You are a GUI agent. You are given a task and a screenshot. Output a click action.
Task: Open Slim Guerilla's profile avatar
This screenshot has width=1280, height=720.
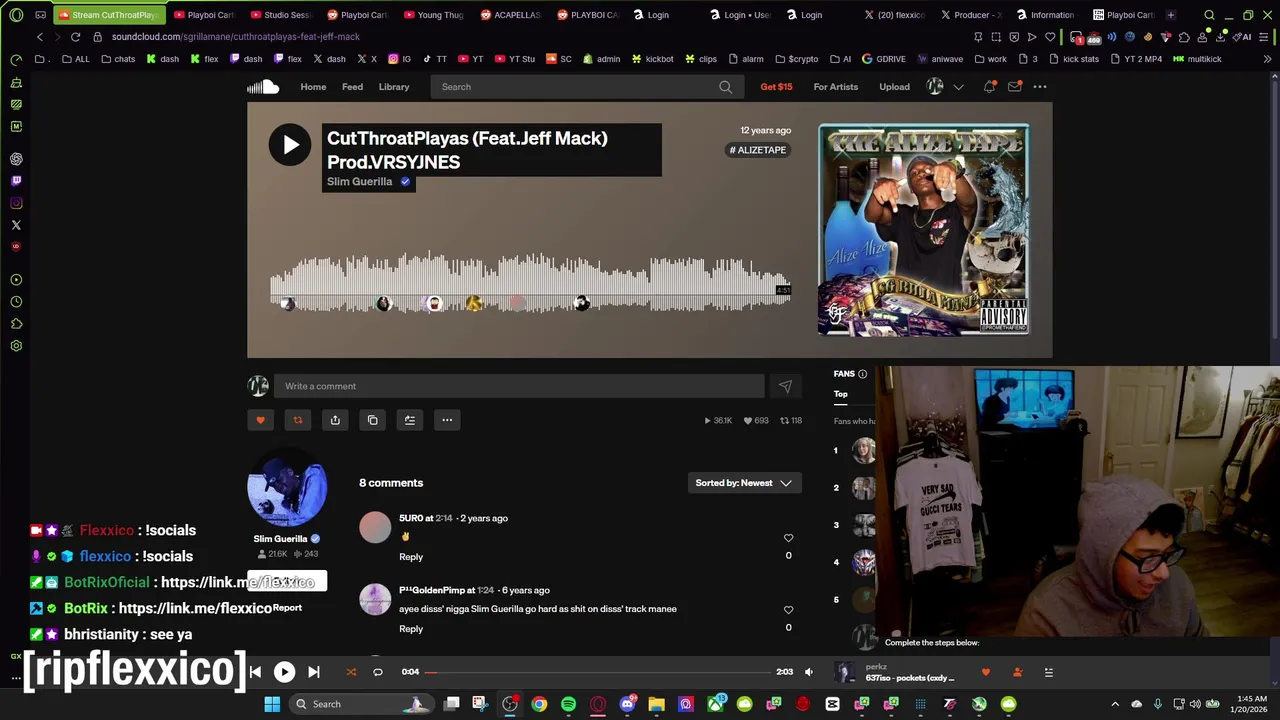pyautogui.click(x=287, y=487)
